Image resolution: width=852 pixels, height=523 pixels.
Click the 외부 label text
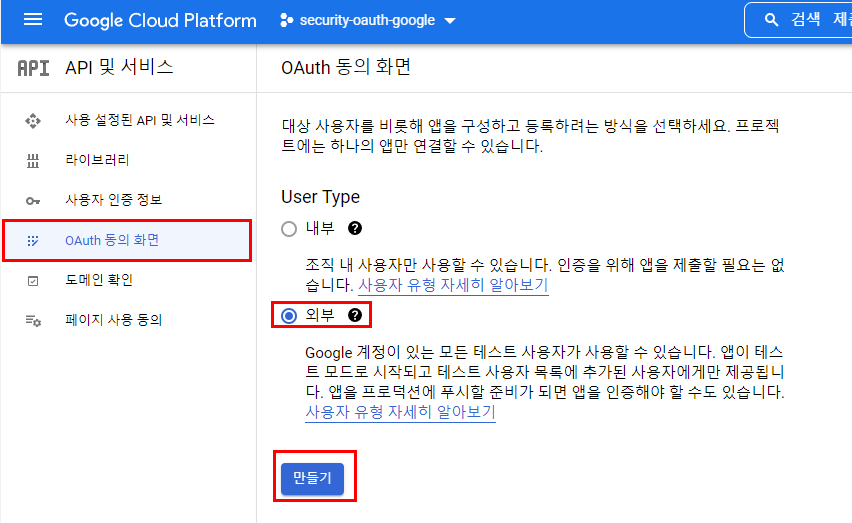coord(320,315)
